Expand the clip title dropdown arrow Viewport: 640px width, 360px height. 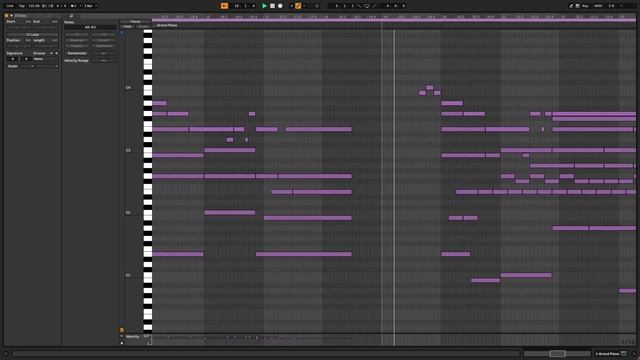click(x=11, y=16)
